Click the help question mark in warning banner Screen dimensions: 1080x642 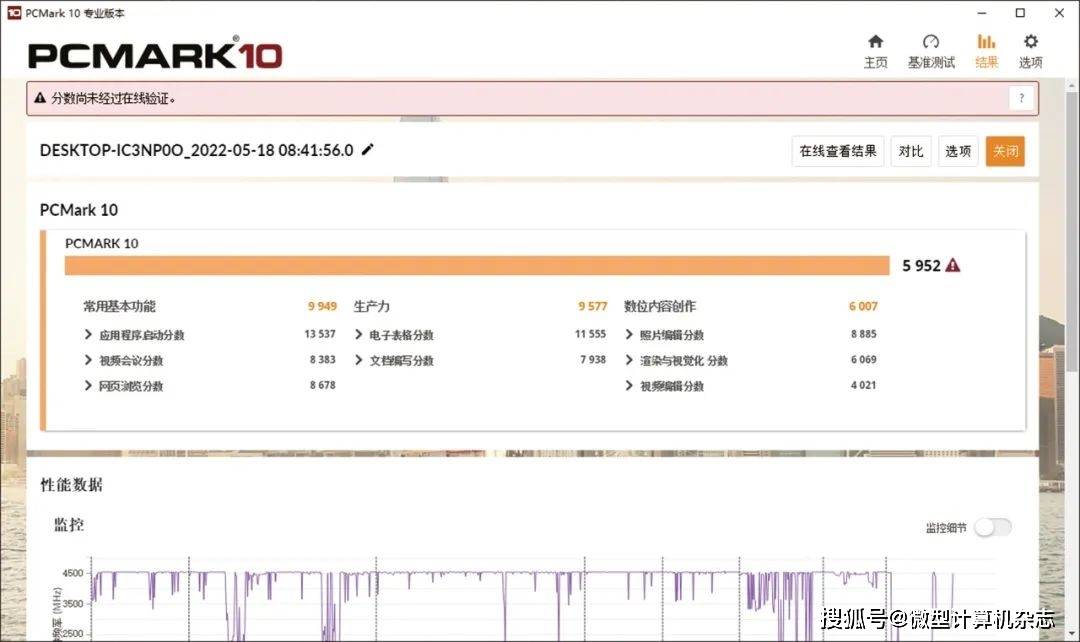[x=1021, y=99]
